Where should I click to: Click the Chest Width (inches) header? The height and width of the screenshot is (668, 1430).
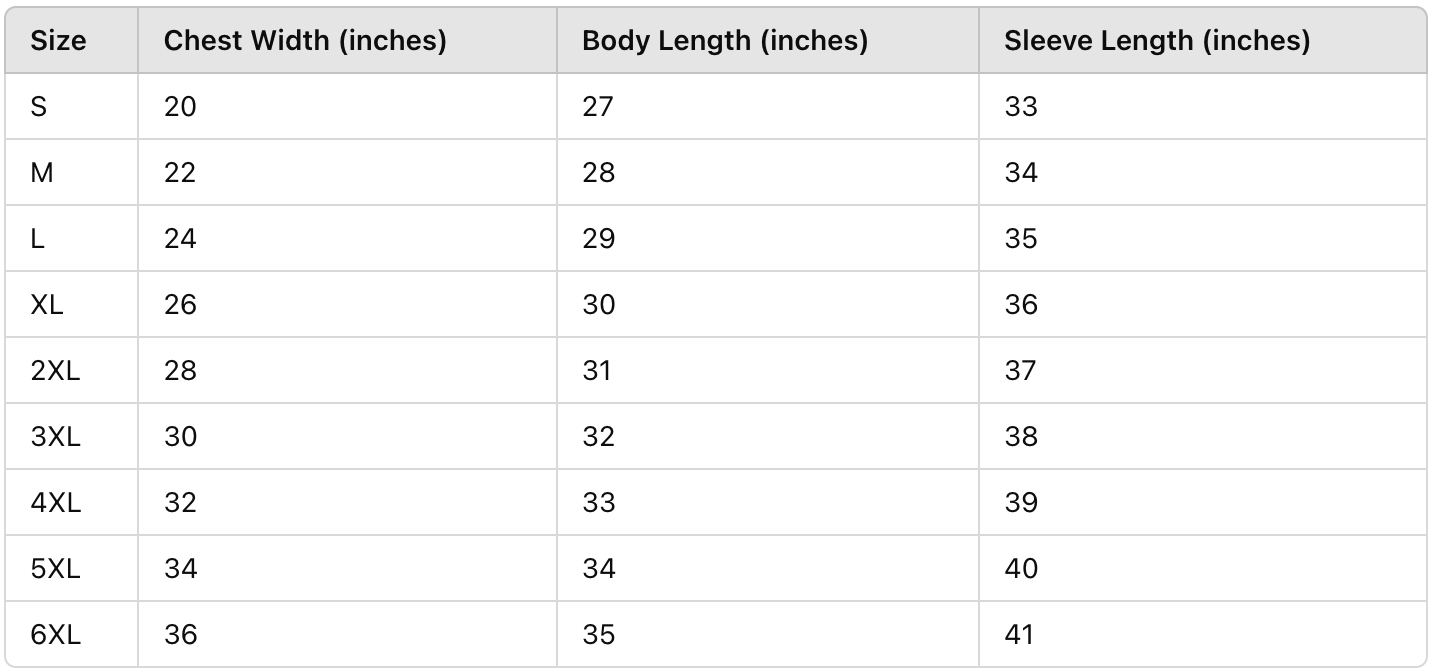(x=305, y=41)
